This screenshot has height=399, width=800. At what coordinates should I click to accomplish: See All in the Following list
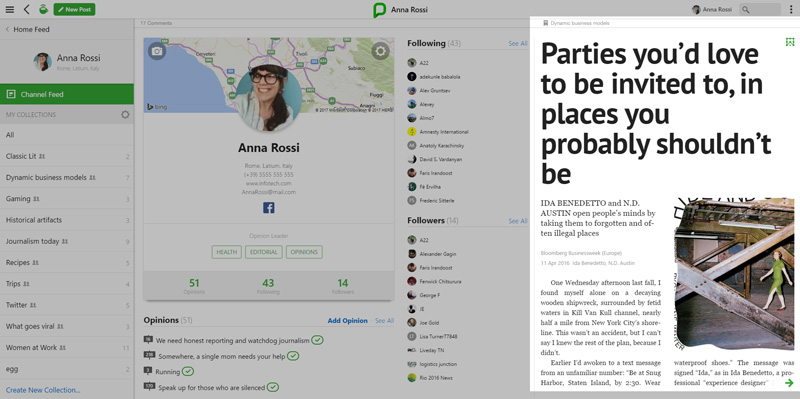(518, 44)
